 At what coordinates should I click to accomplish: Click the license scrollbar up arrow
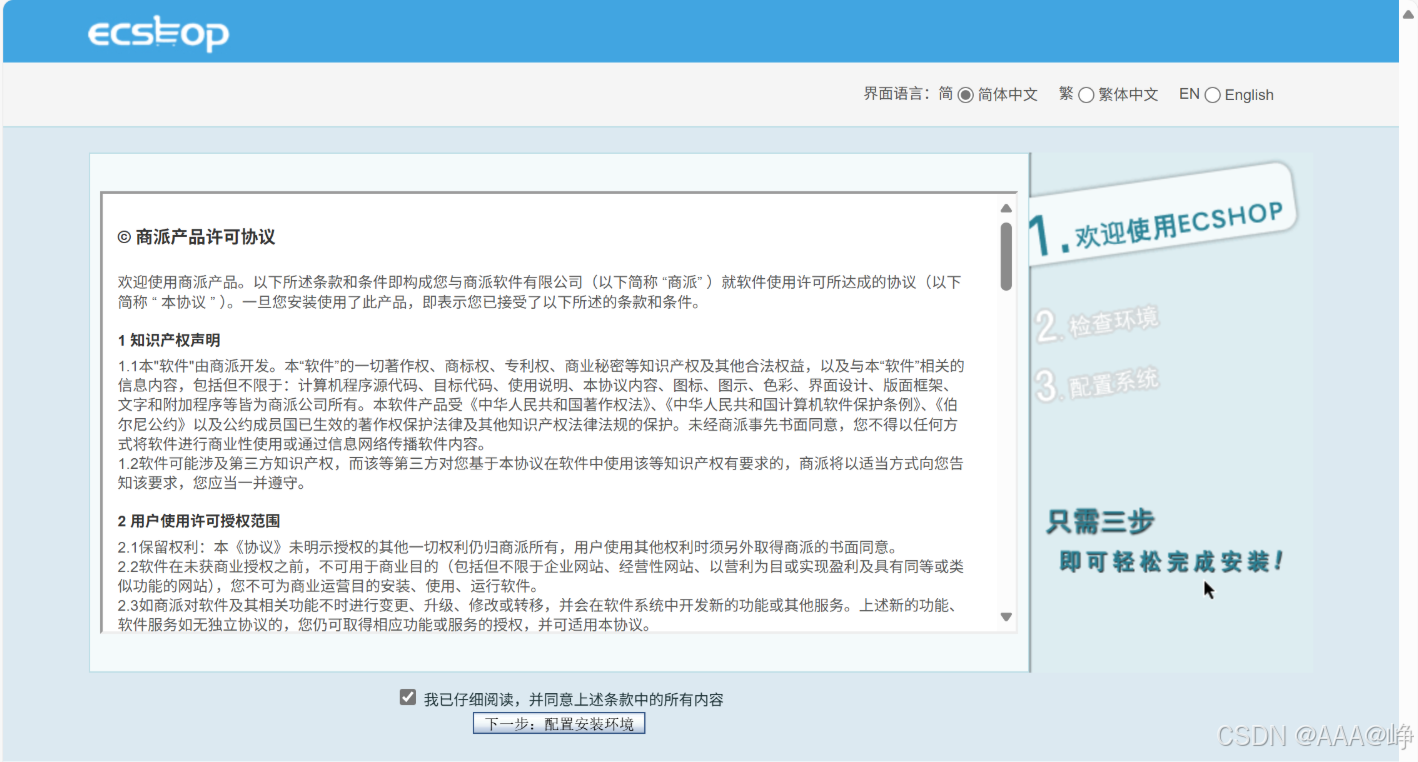click(1006, 208)
